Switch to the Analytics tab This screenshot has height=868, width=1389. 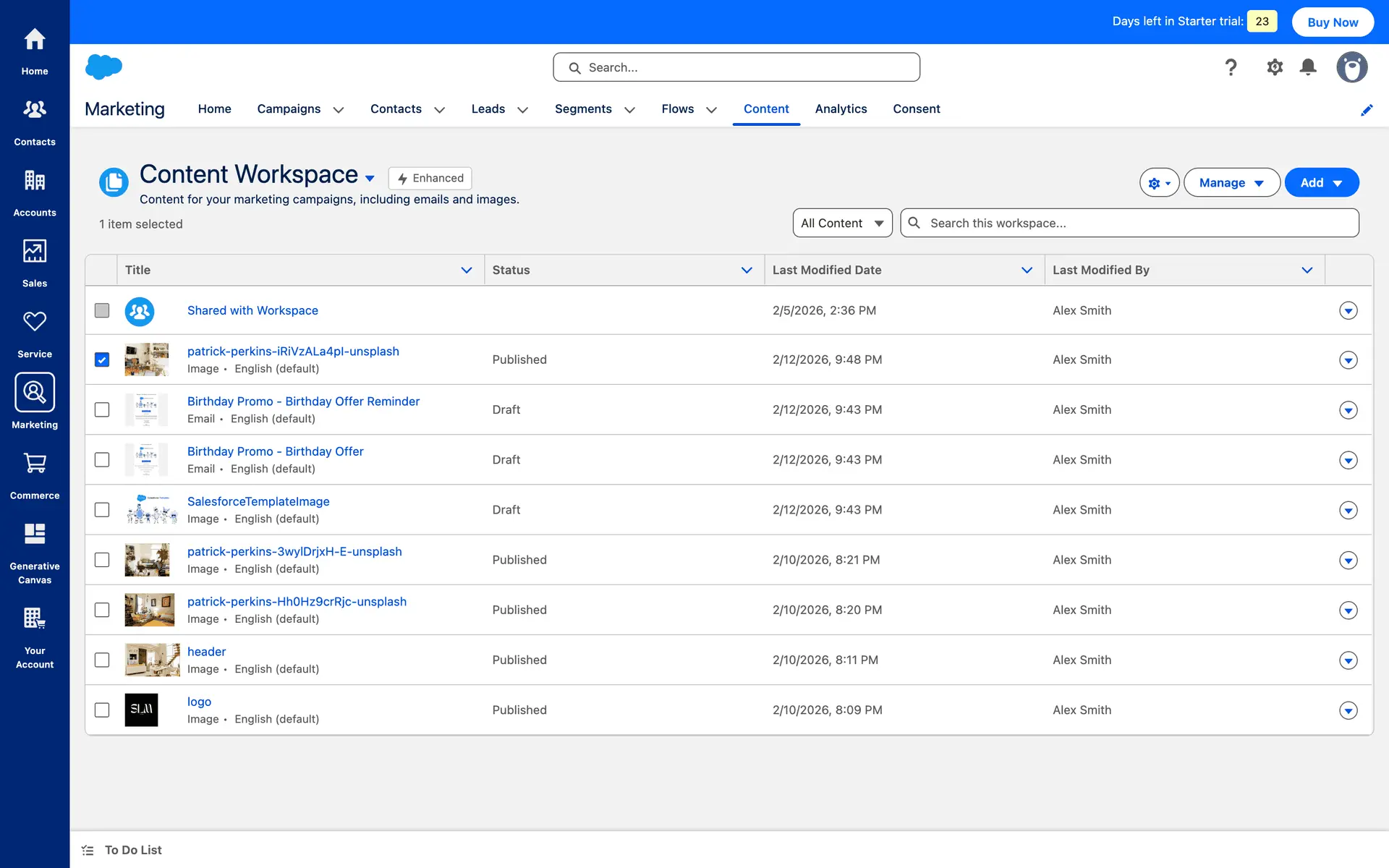pyautogui.click(x=841, y=109)
